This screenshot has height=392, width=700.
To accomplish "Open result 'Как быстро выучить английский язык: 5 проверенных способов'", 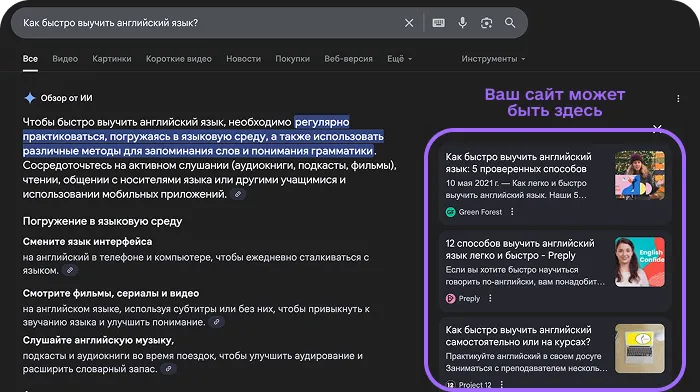I will (518, 163).
